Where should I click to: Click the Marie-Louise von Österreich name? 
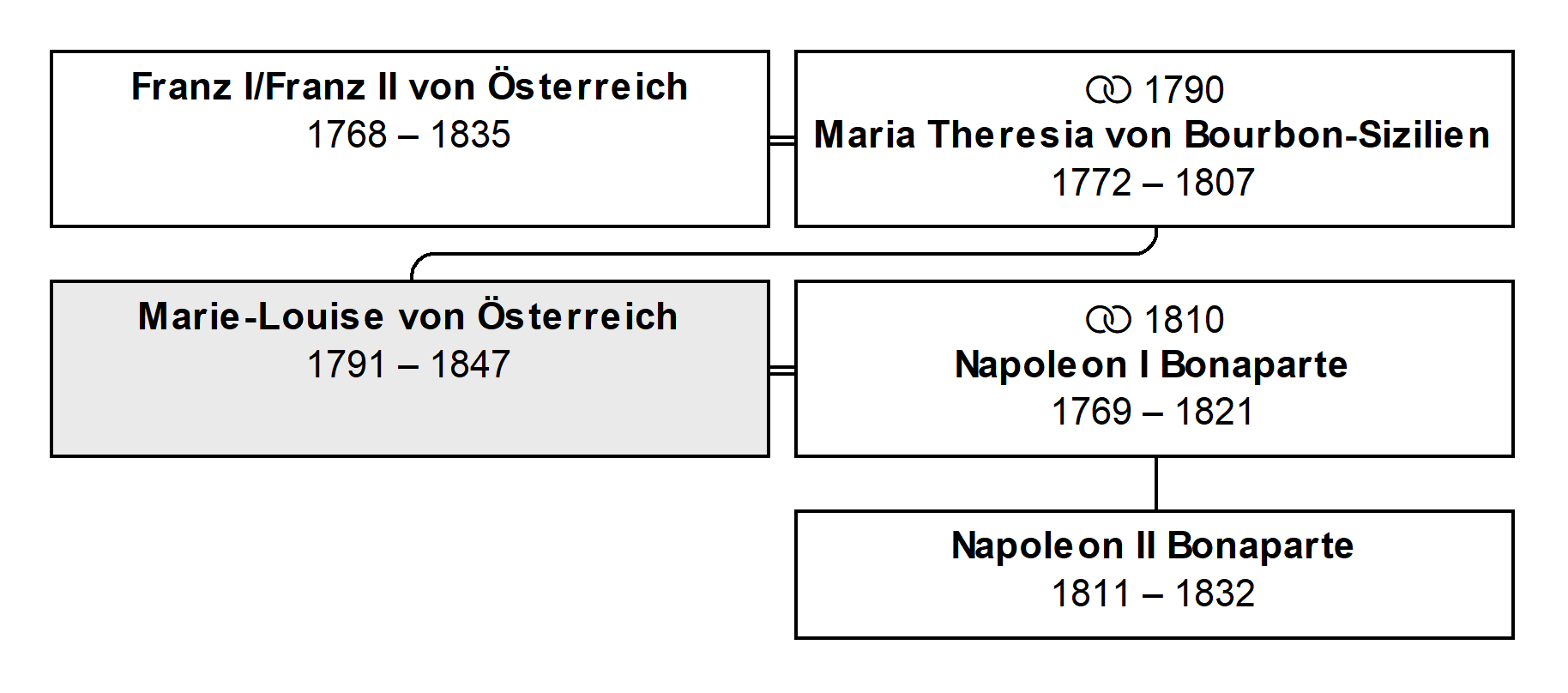[408, 316]
